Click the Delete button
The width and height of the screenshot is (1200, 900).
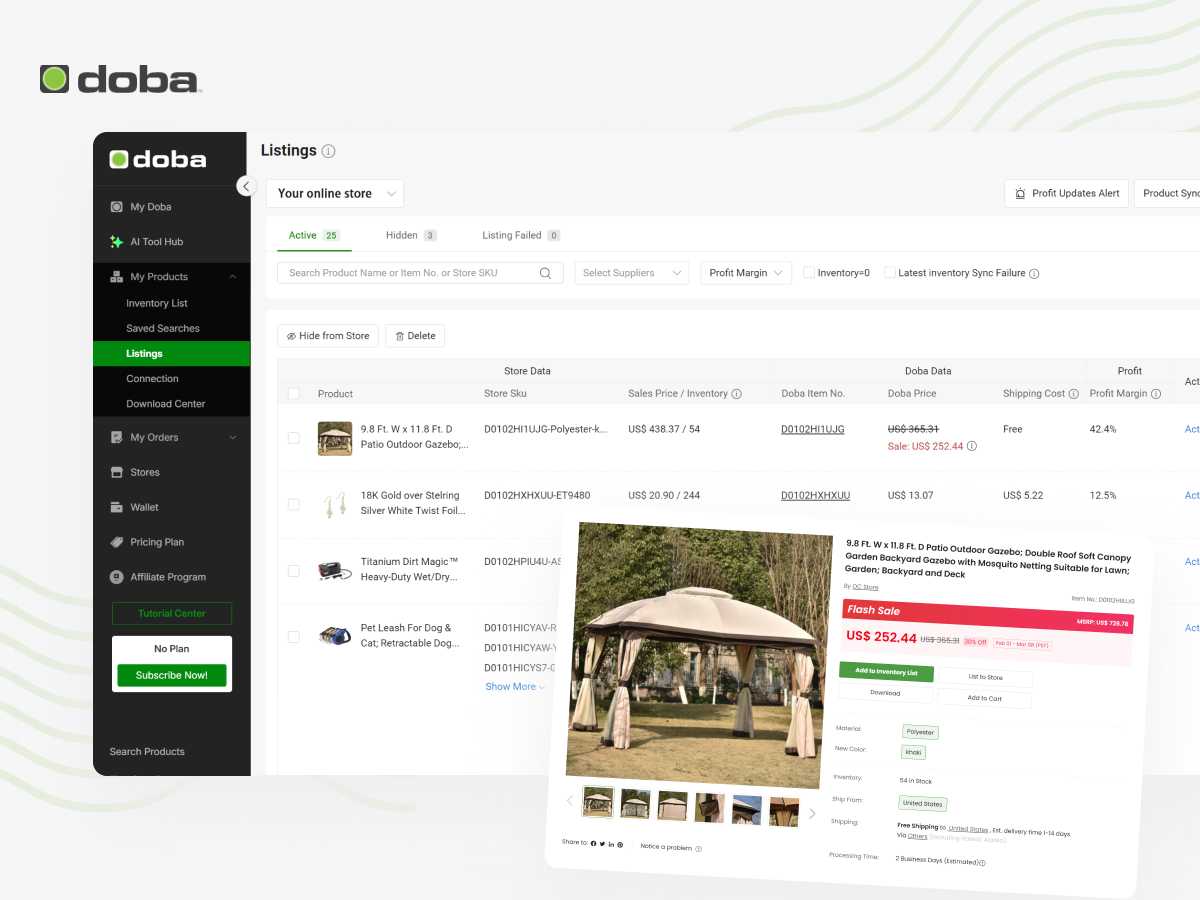click(415, 336)
